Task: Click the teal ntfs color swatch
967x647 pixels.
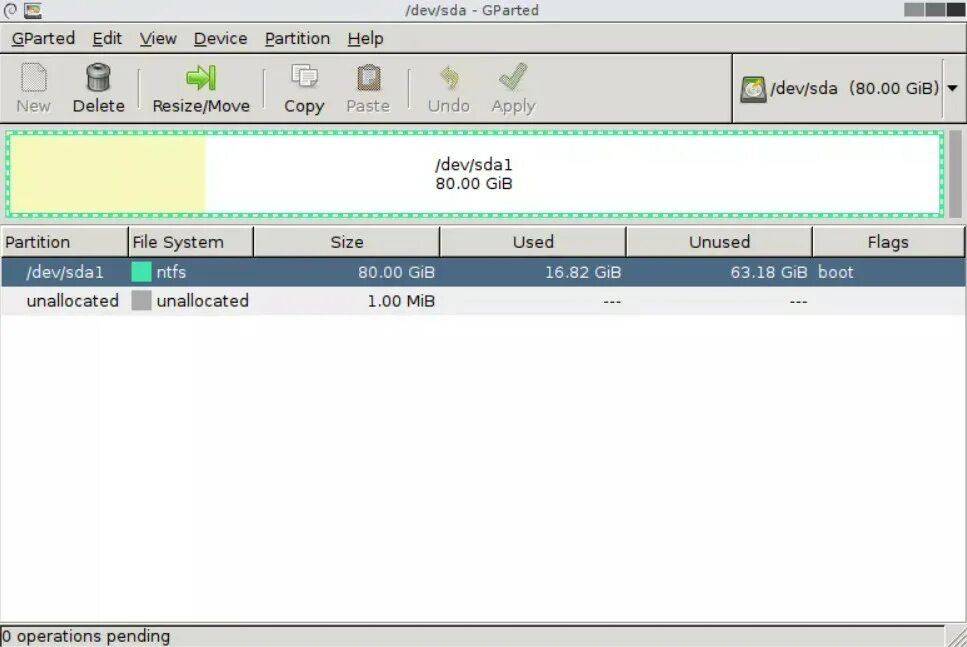Action: pos(141,272)
